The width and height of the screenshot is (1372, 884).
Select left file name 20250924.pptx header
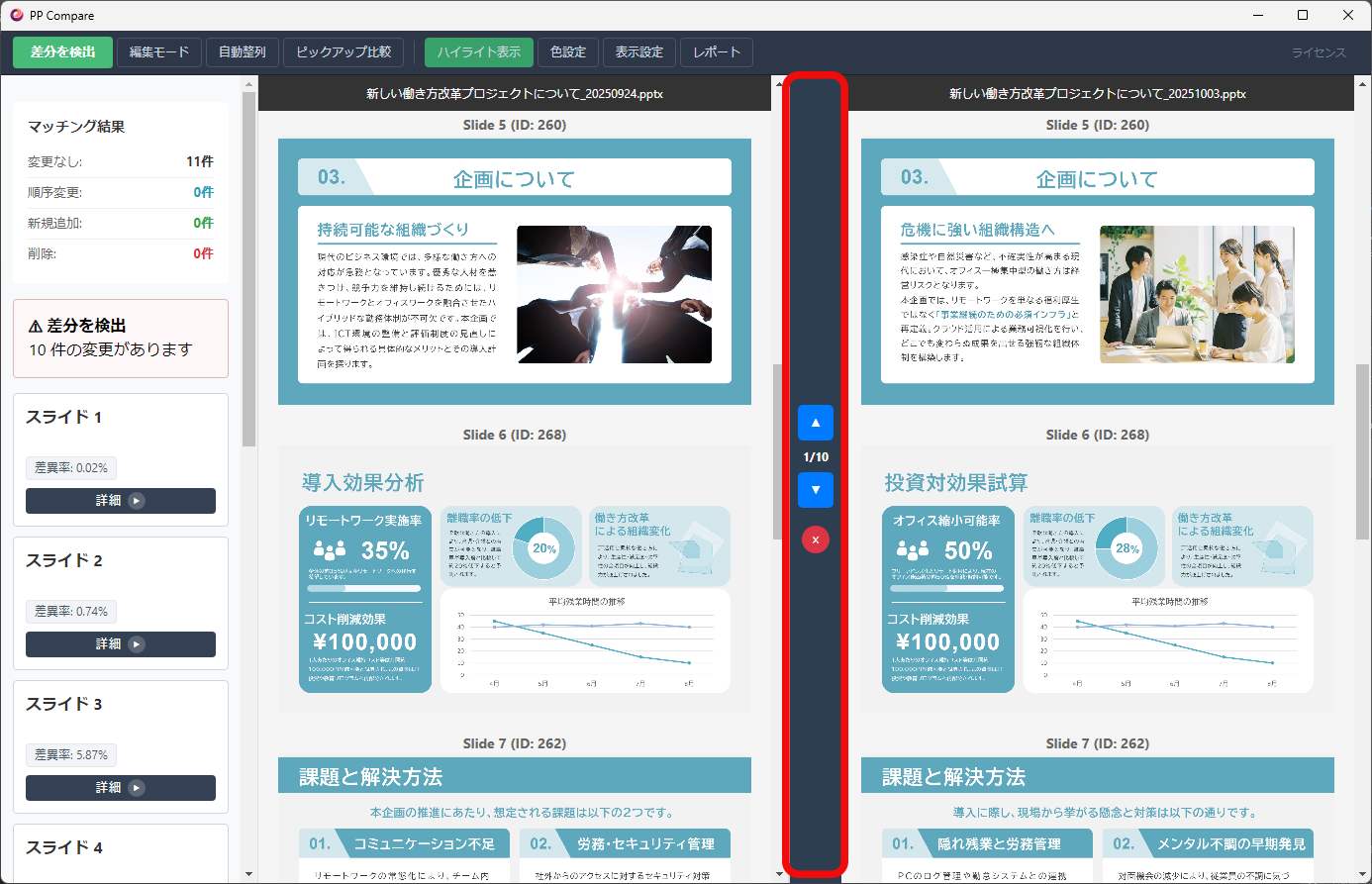click(515, 94)
